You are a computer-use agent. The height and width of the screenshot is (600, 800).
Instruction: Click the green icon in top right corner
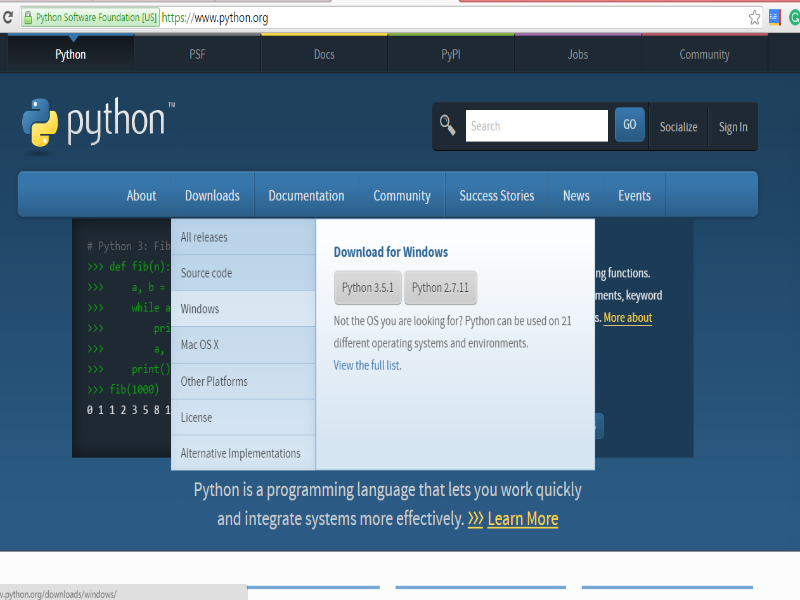pos(793,16)
